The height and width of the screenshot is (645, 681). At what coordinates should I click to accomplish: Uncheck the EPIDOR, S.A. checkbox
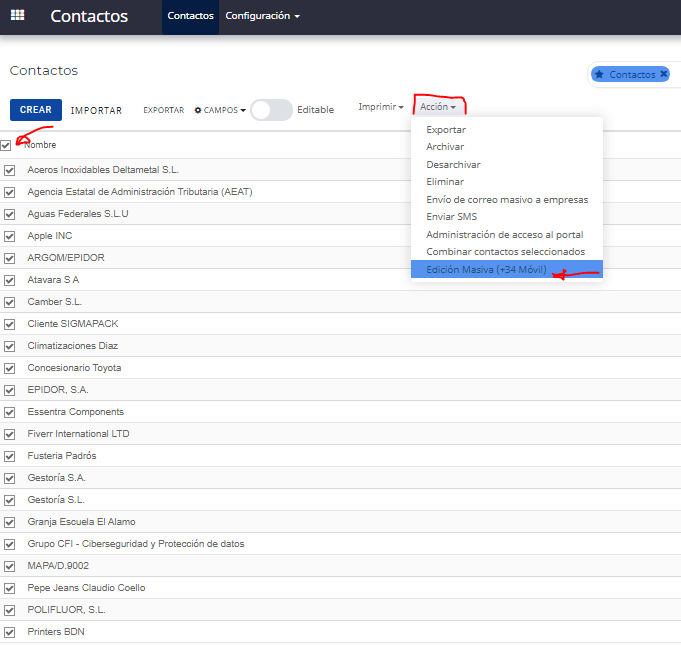pyautogui.click(x=10, y=390)
